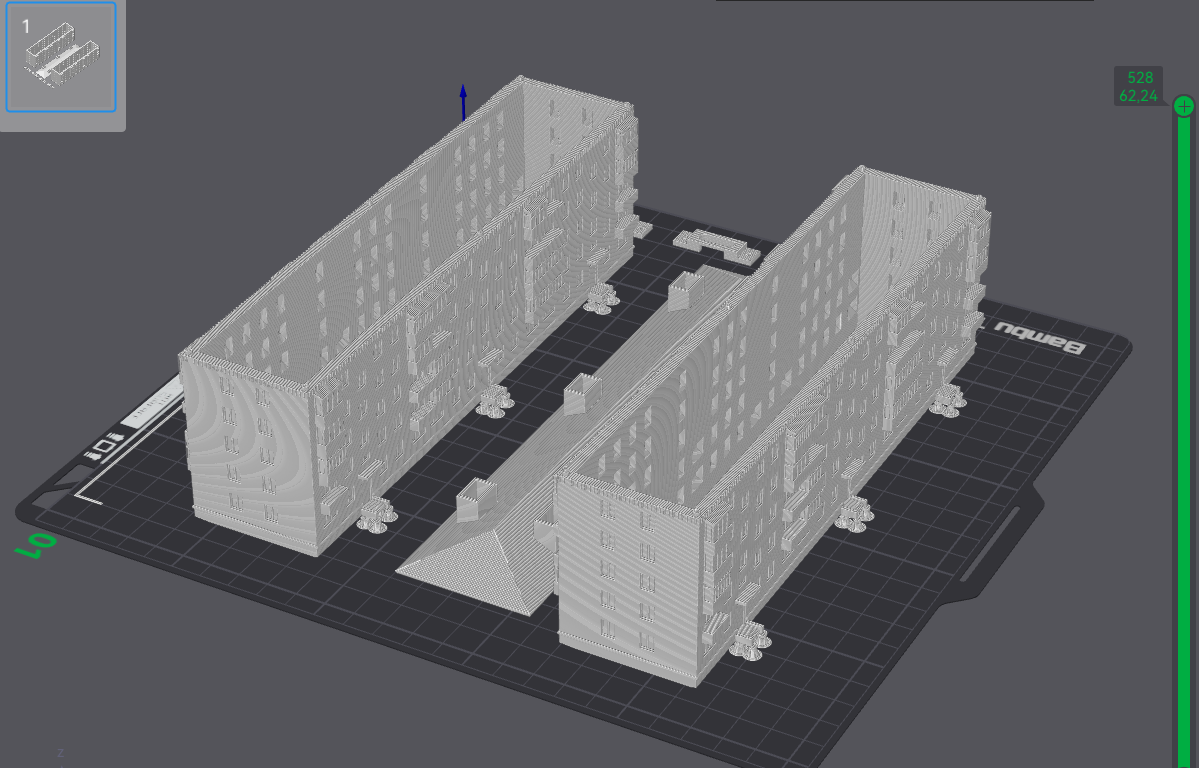Select plate 1 thumbnail preview

coord(61,57)
